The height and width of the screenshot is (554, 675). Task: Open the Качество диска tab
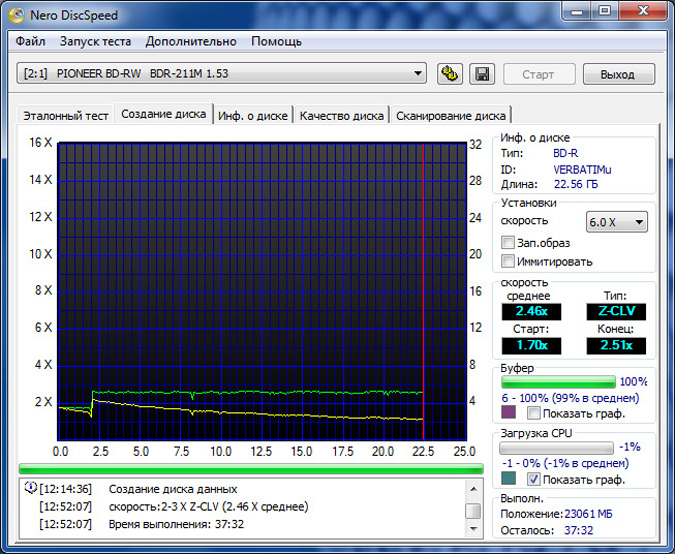(341, 116)
